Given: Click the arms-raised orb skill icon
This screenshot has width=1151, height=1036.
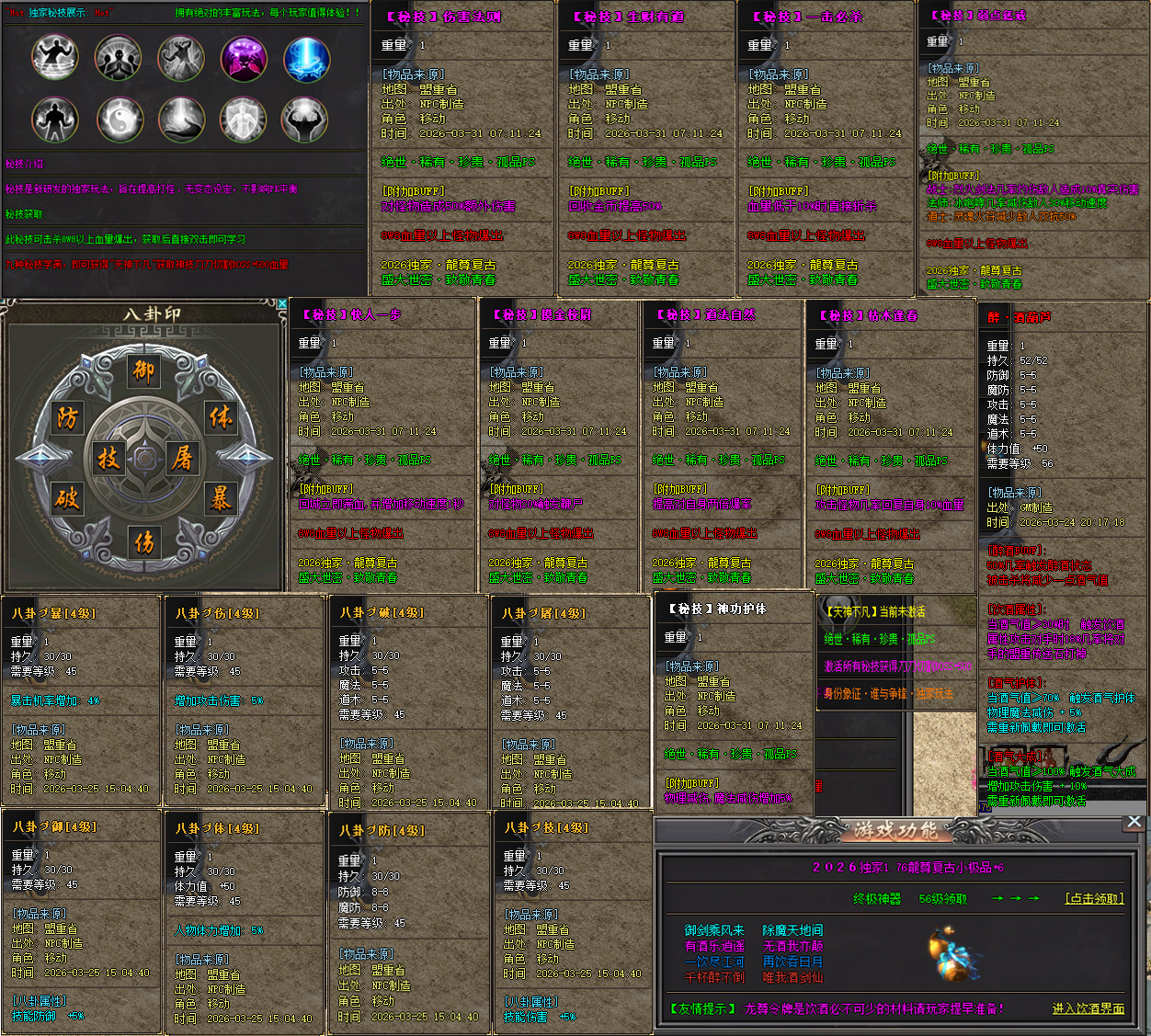Looking at the screenshot, I should 305,120.
